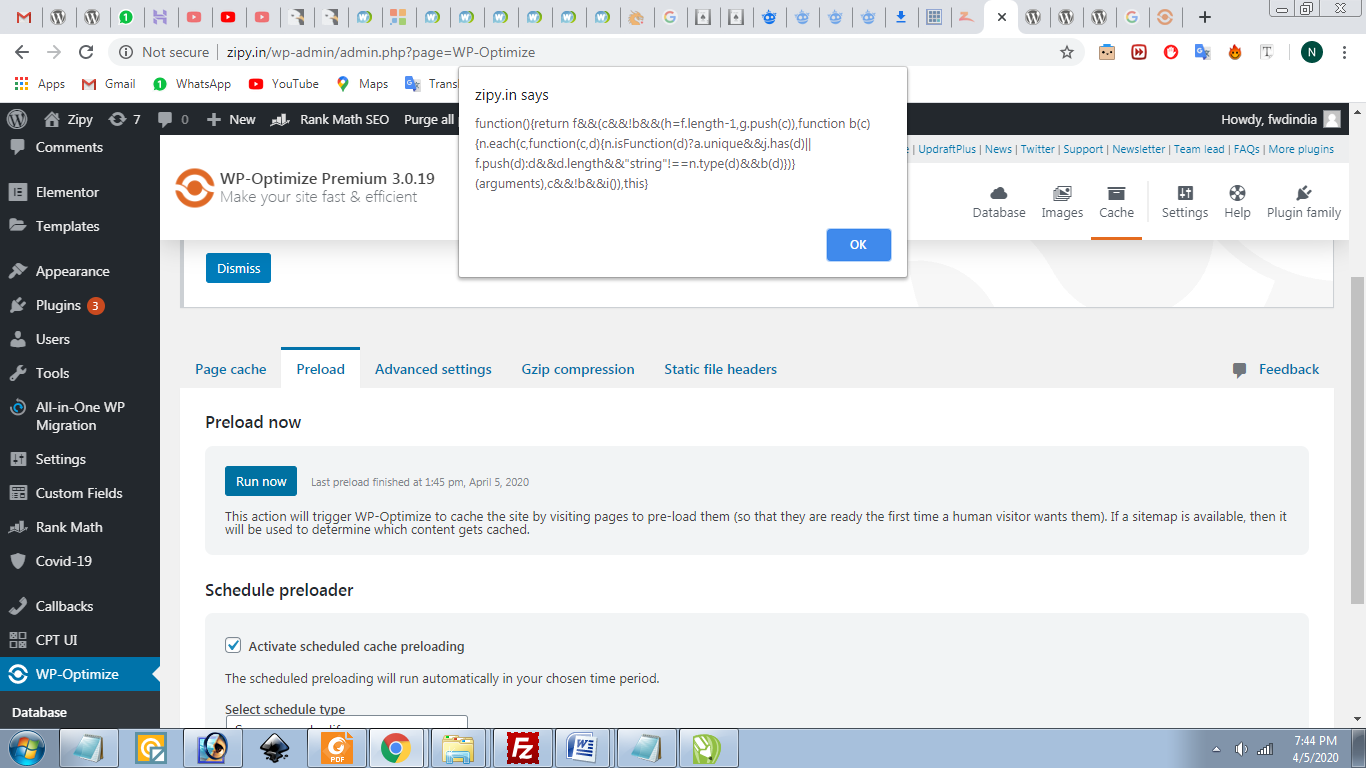The image size is (1366, 768).
Task: Open Custom Fields in the sidebar
Action: (80, 493)
